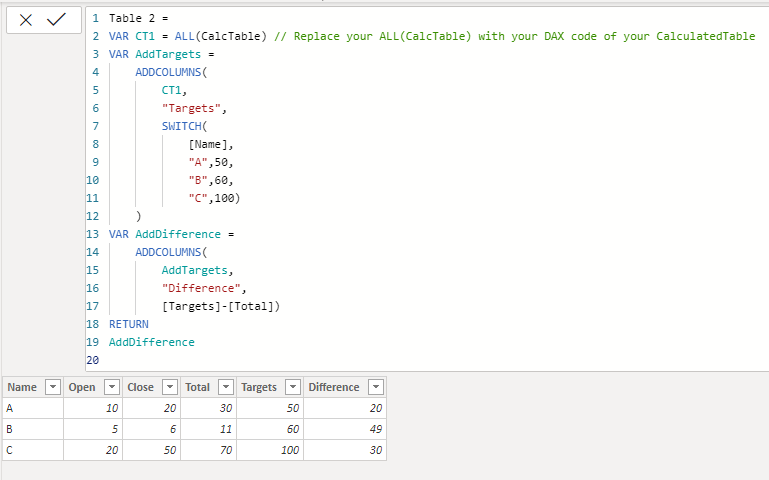769x480 pixels.
Task: Click the Total value 11 in row B
Action: click(x=208, y=429)
